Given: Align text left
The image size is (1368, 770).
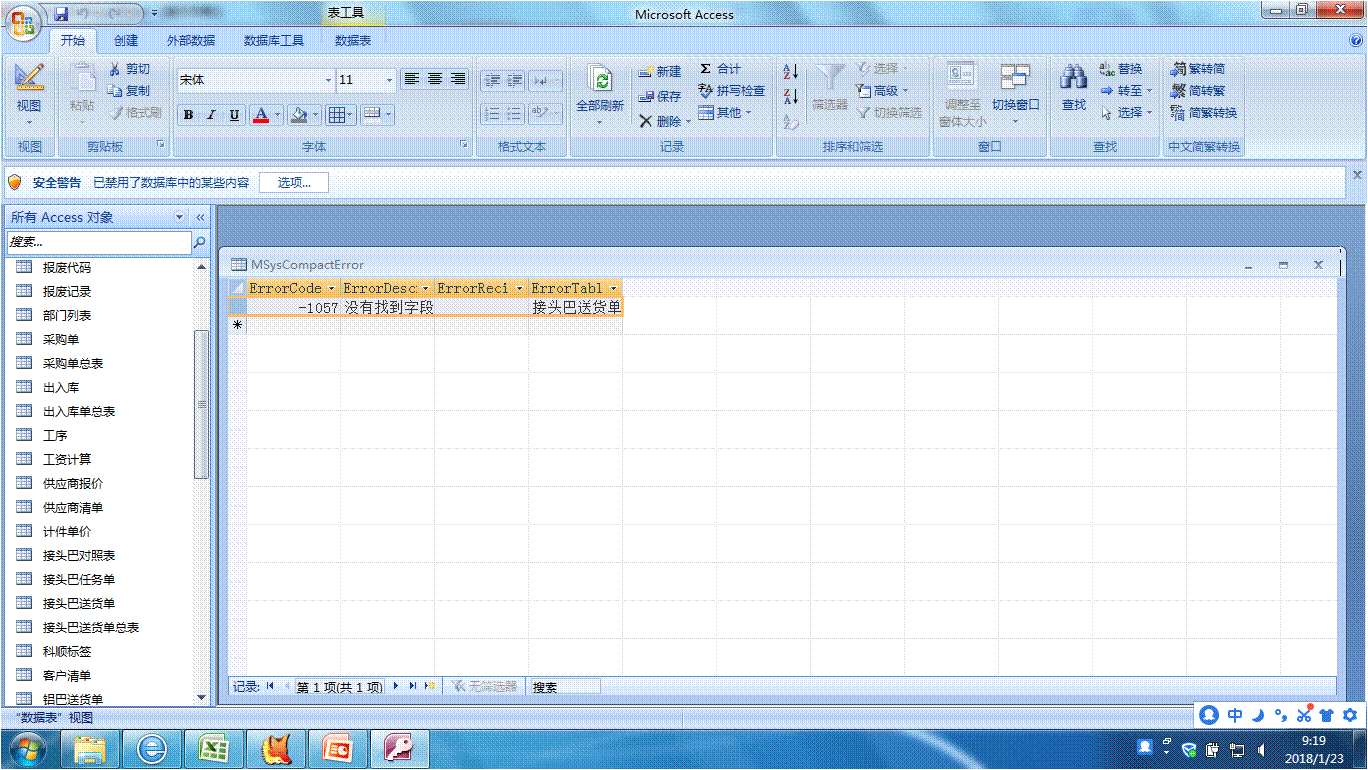Looking at the screenshot, I should [411, 79].
